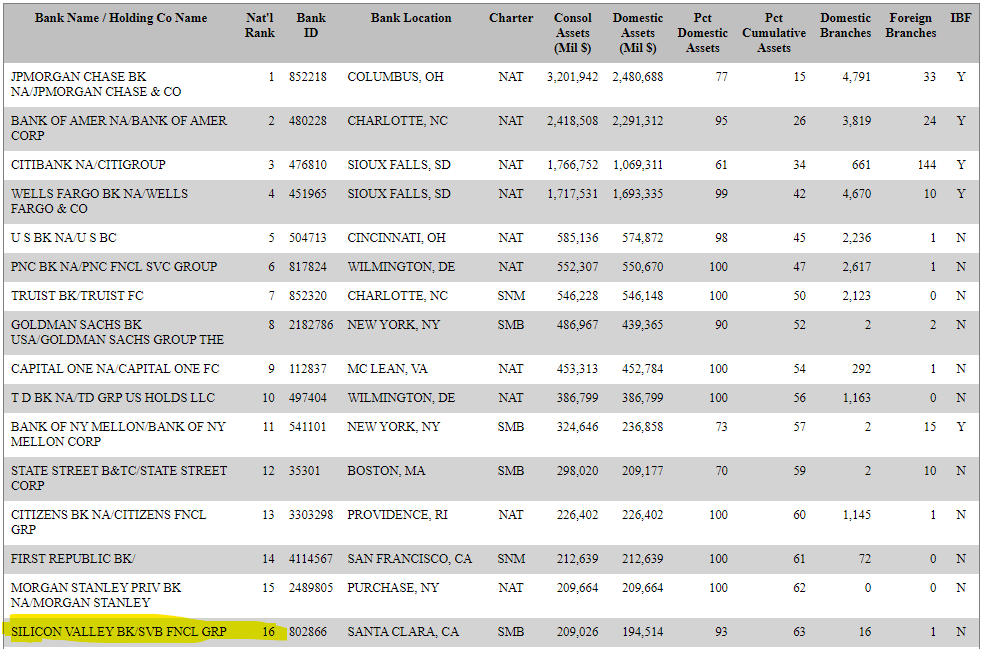Click domestic branches value 4,670
Viewport: 981px width, 649px height.
click(x=856, y=194)
